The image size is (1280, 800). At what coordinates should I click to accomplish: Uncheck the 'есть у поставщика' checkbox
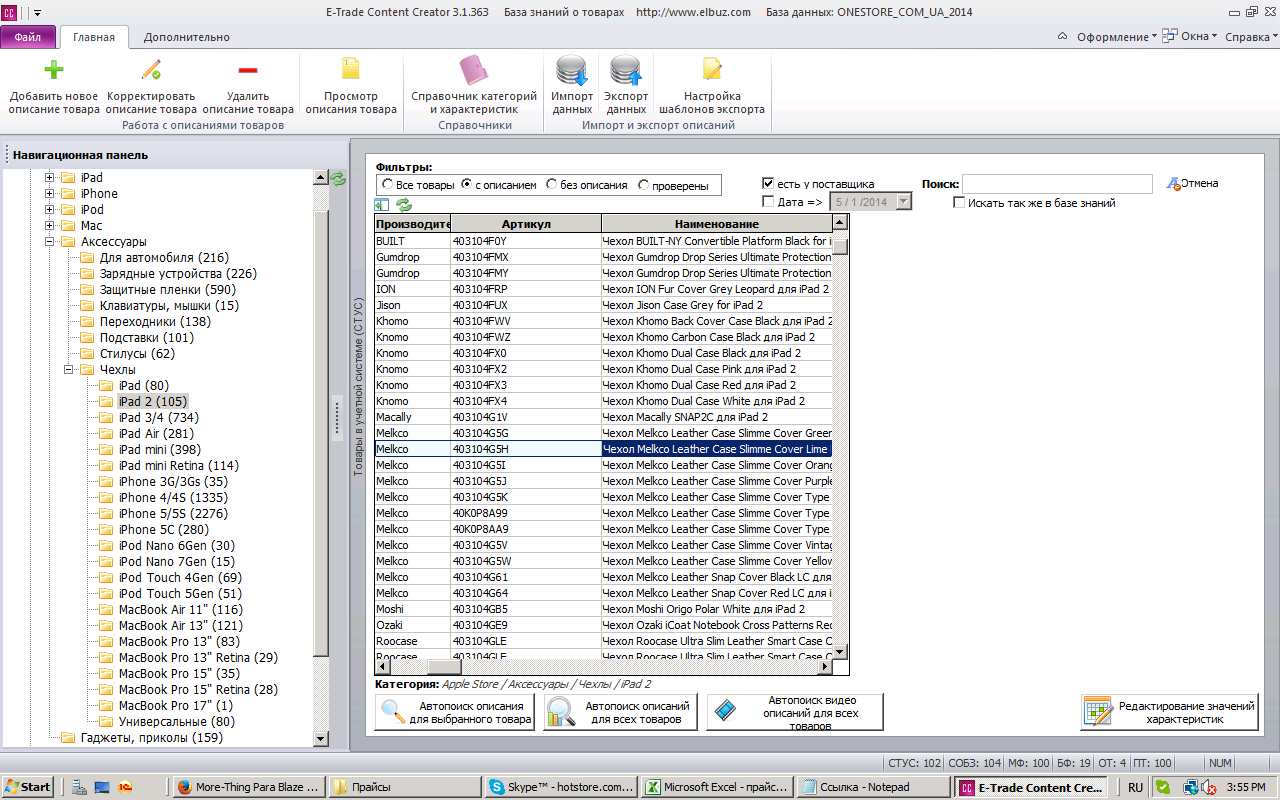coord(768,184)
